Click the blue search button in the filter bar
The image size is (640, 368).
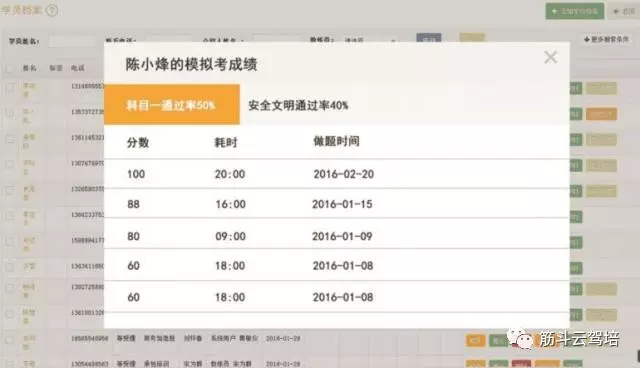(x=429, y=38)
